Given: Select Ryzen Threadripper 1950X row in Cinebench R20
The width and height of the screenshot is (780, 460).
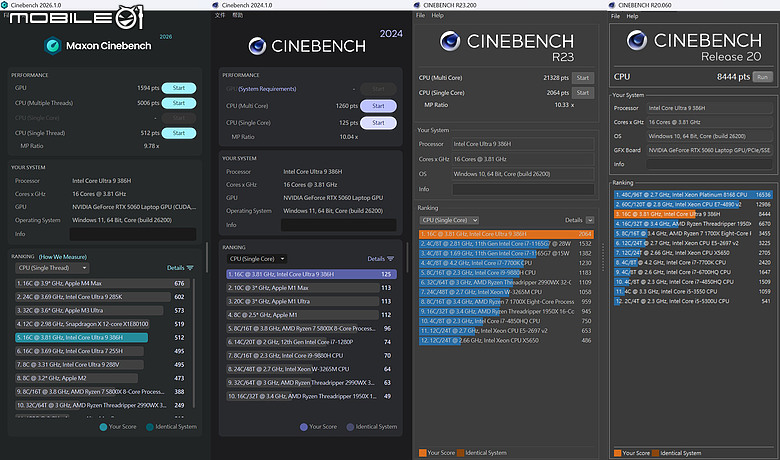Looking at the screenshot, I should point(692,224).
